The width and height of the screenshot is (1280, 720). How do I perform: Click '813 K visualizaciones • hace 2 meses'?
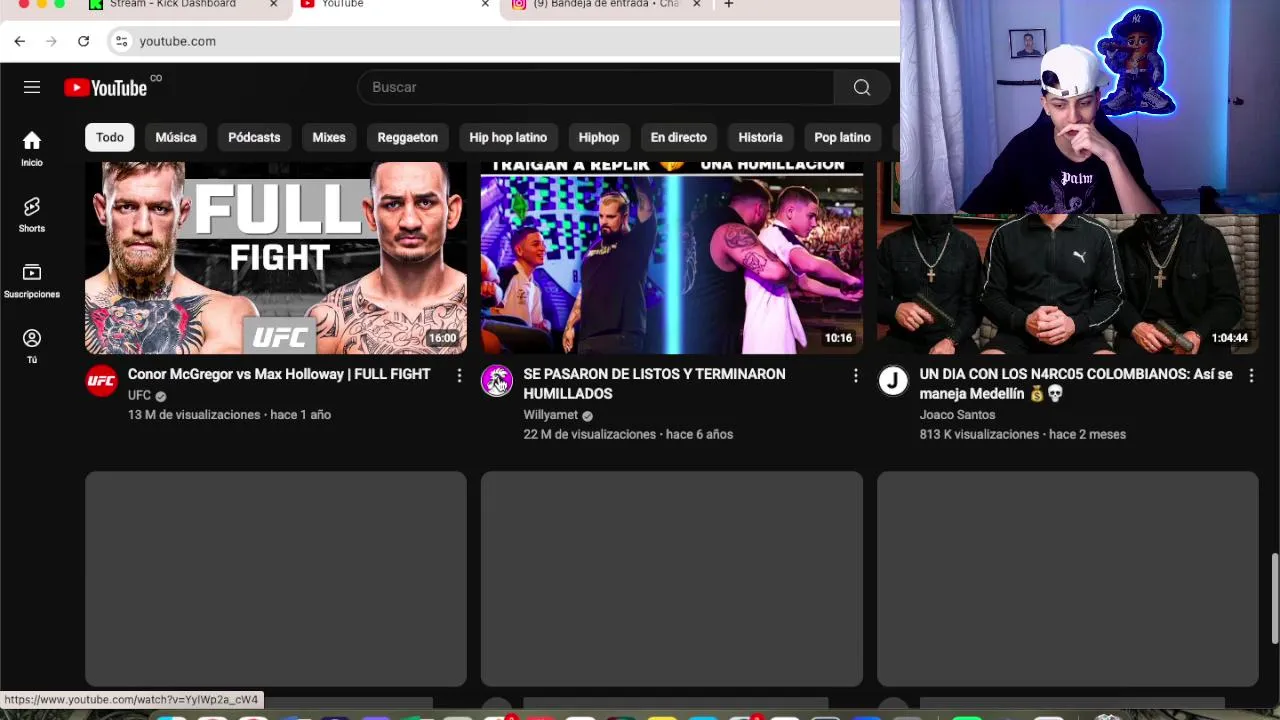click(1022, 435)
